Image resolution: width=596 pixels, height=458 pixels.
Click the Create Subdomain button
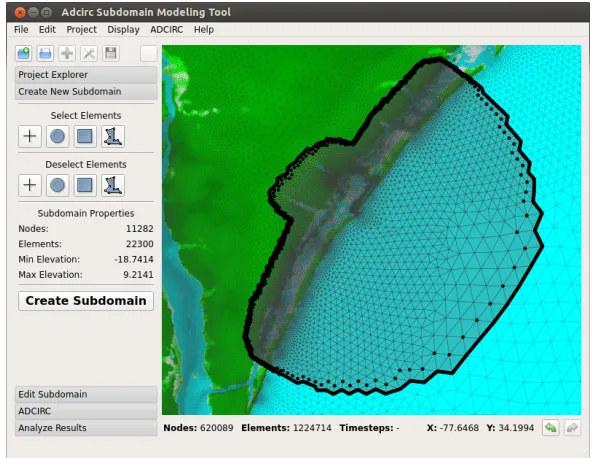[x=86, y=301]
